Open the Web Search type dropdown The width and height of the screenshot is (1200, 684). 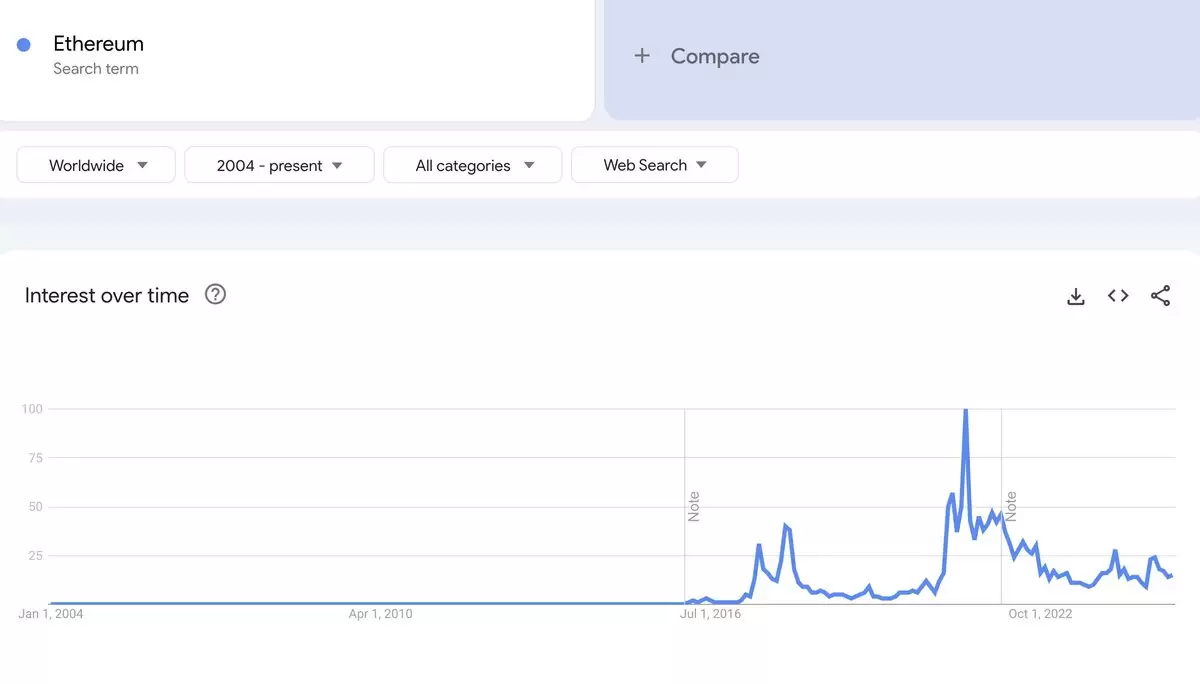tap(655, 165)
